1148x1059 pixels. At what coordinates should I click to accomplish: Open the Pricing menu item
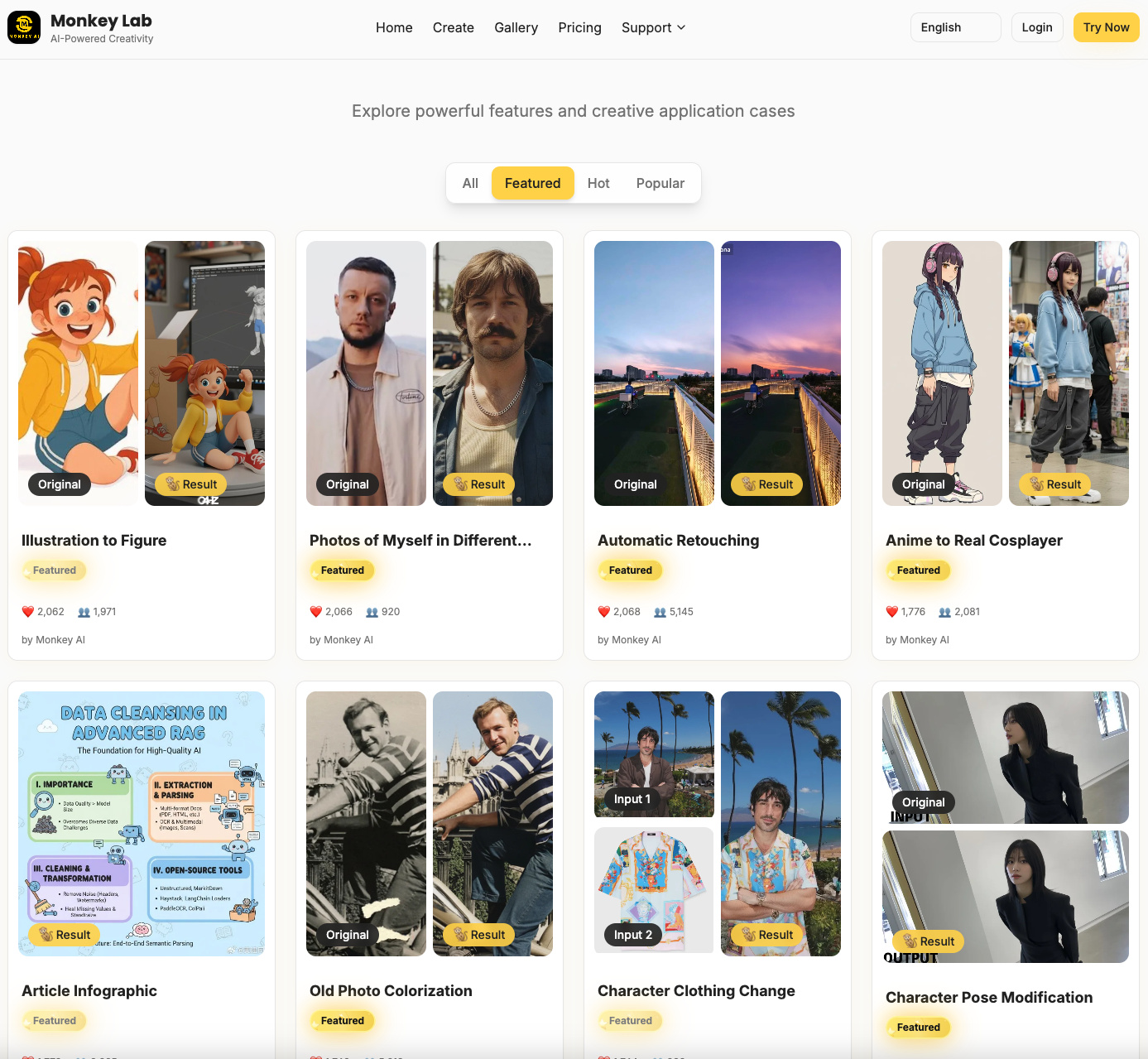click(579, 27)
